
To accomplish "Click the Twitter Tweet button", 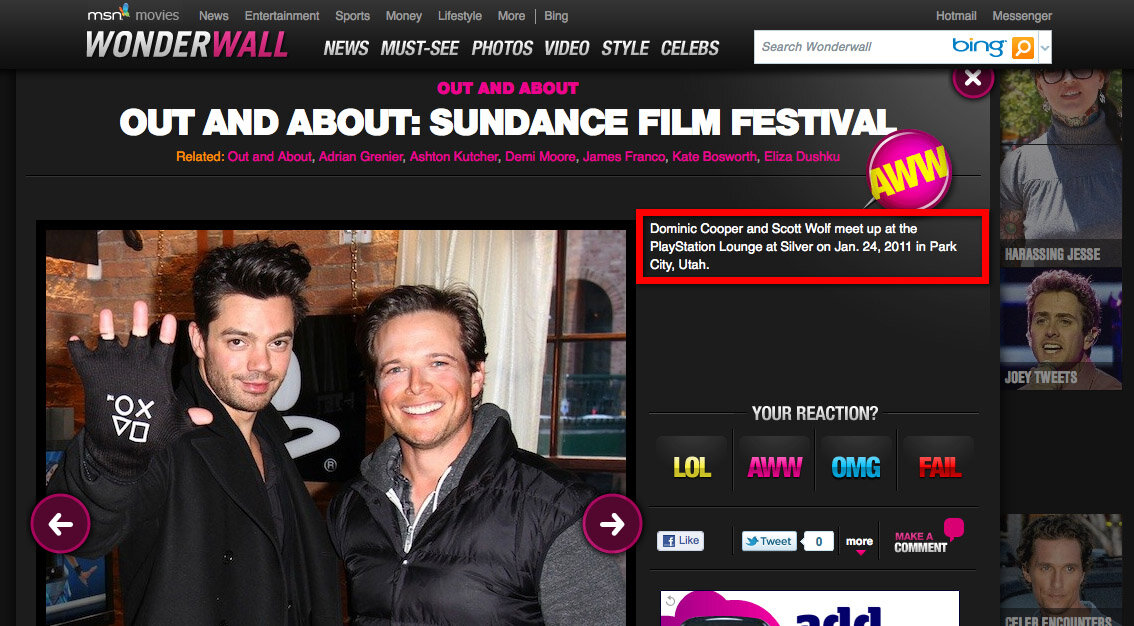I will coord(769,541).
